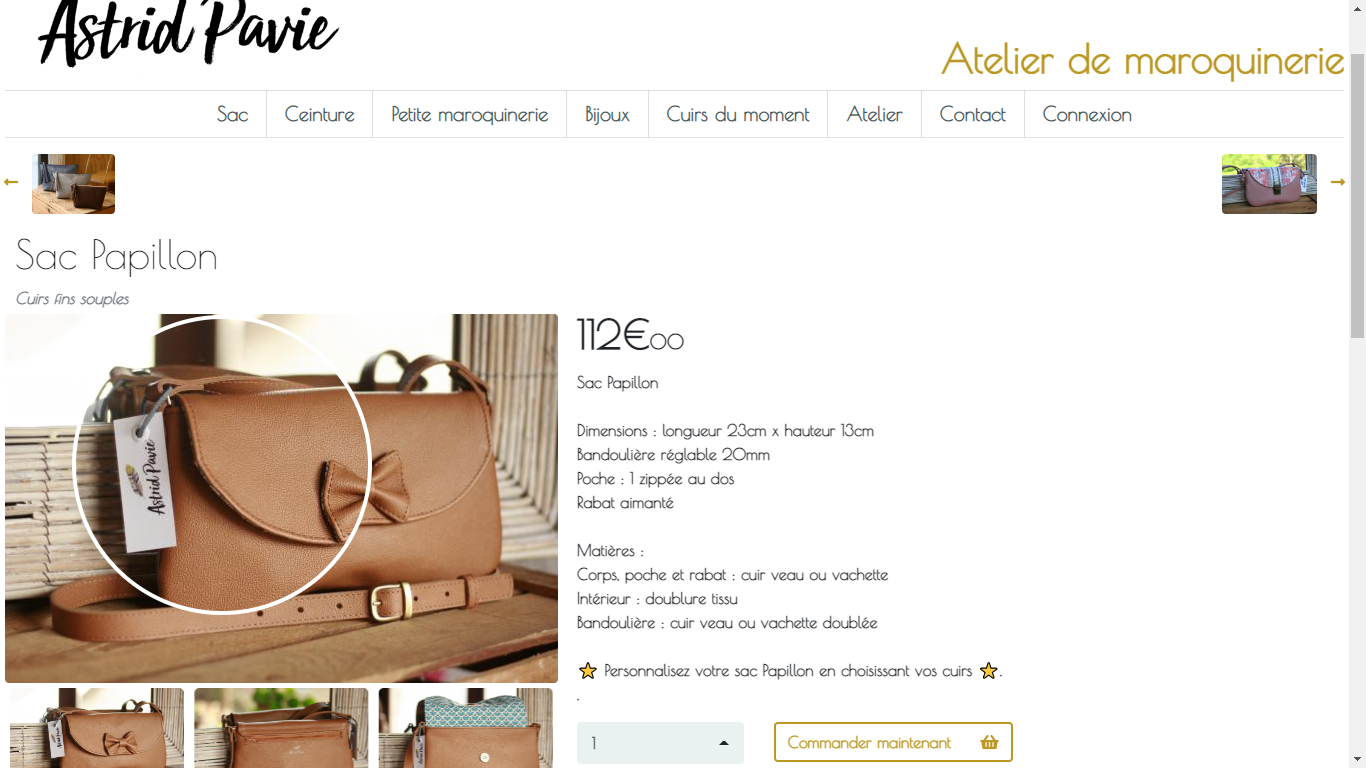Open the Atelier page
The height and width of the screenshot is (768, 1366).
[875, 114]
